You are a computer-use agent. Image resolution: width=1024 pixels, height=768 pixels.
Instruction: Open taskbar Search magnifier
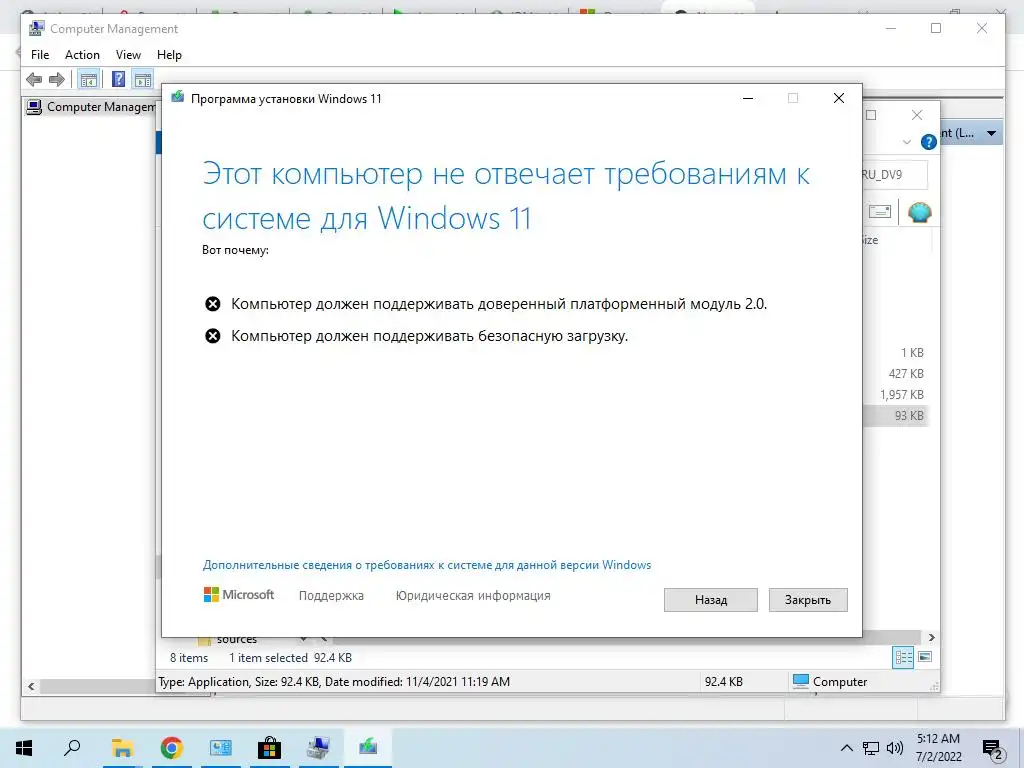click(72, 748)
